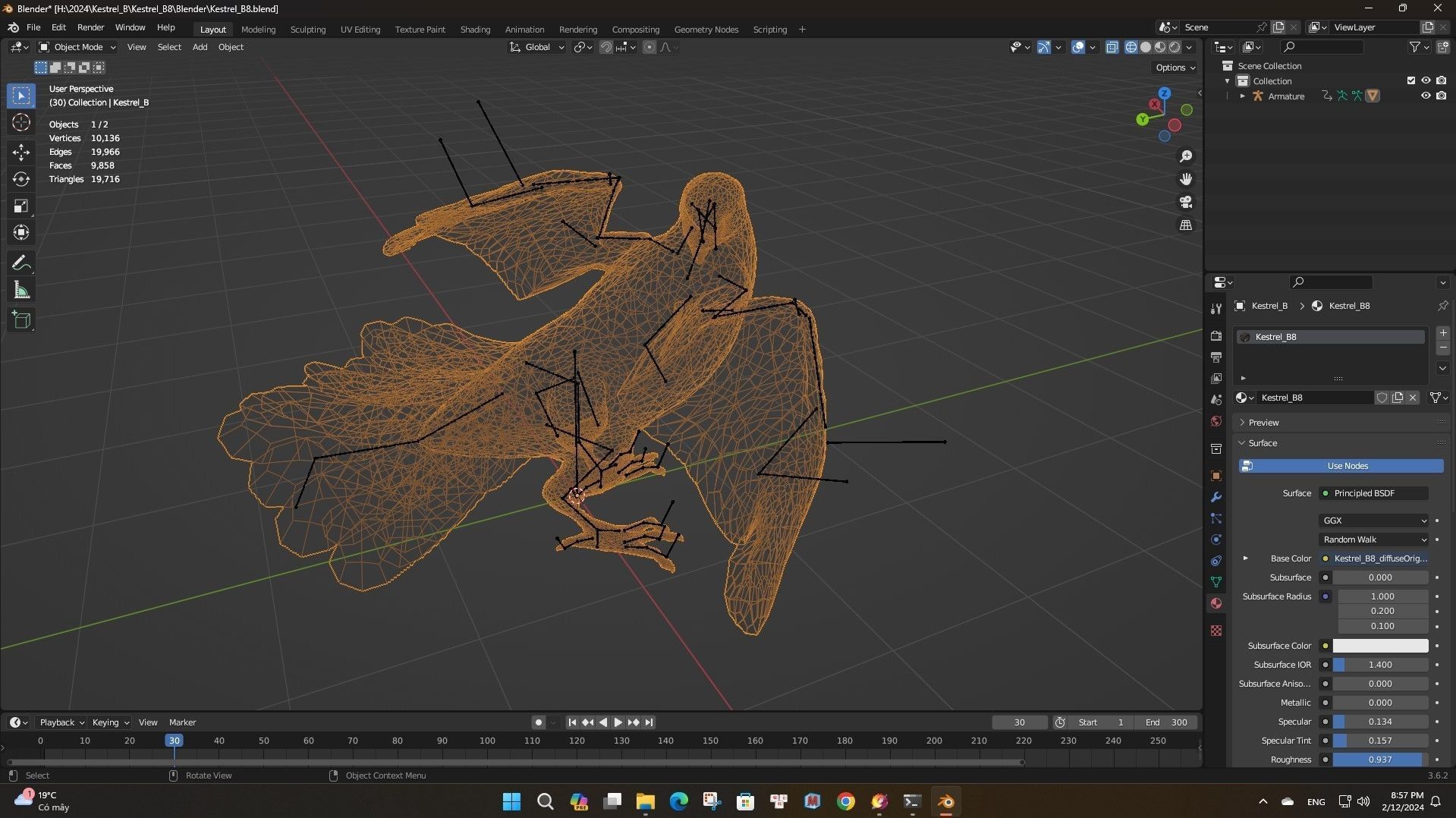This screenshot has height=818, width=1456.
Task: Toggle Collection viewport visibility eye
Action: point(1426,80)
